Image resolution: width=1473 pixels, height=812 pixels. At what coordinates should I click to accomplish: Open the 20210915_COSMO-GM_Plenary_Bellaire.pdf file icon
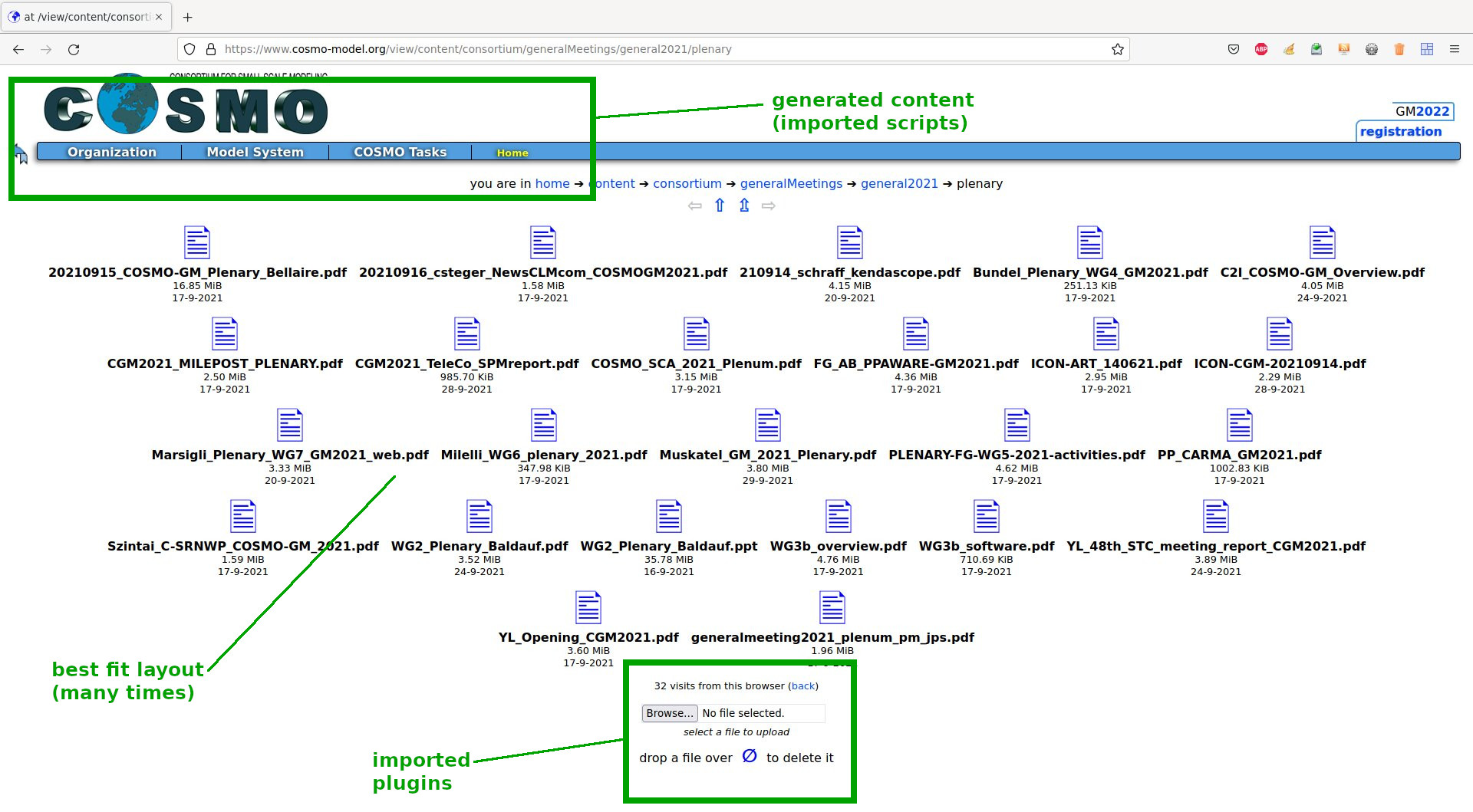click(197, 243)
